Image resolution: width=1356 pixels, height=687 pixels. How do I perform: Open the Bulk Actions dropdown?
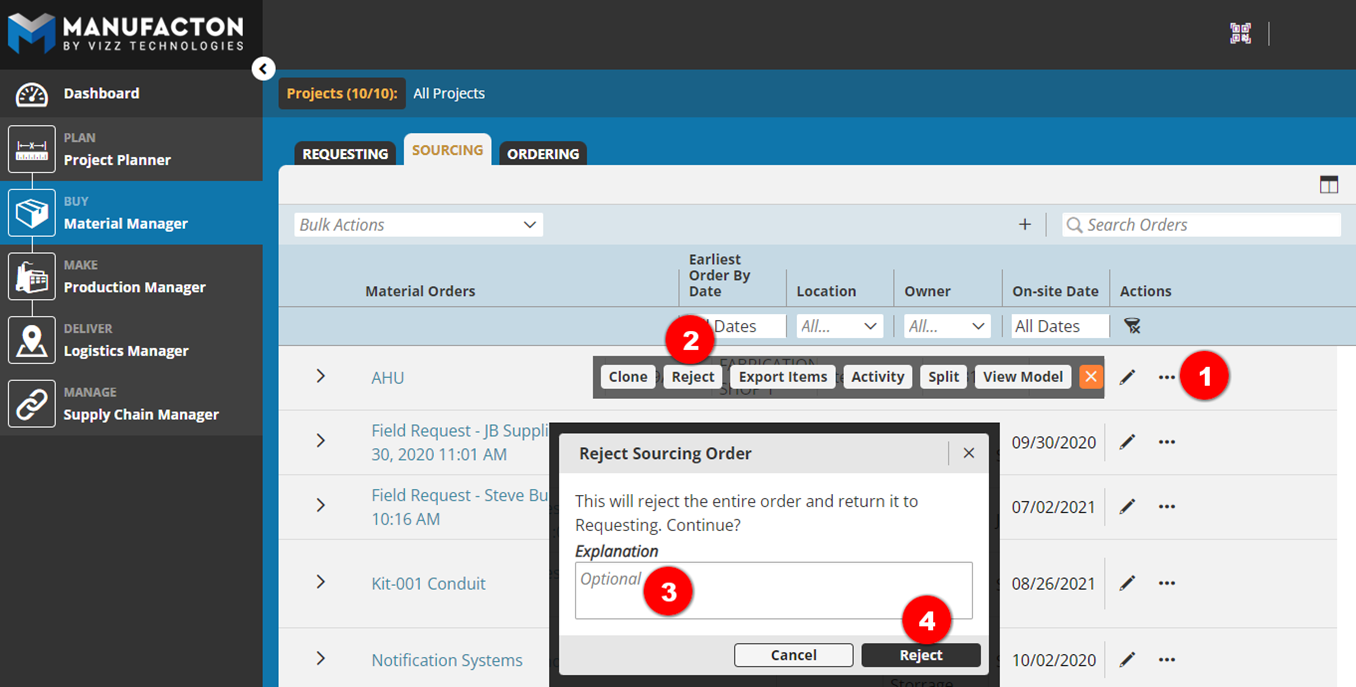tap(418, 225)
